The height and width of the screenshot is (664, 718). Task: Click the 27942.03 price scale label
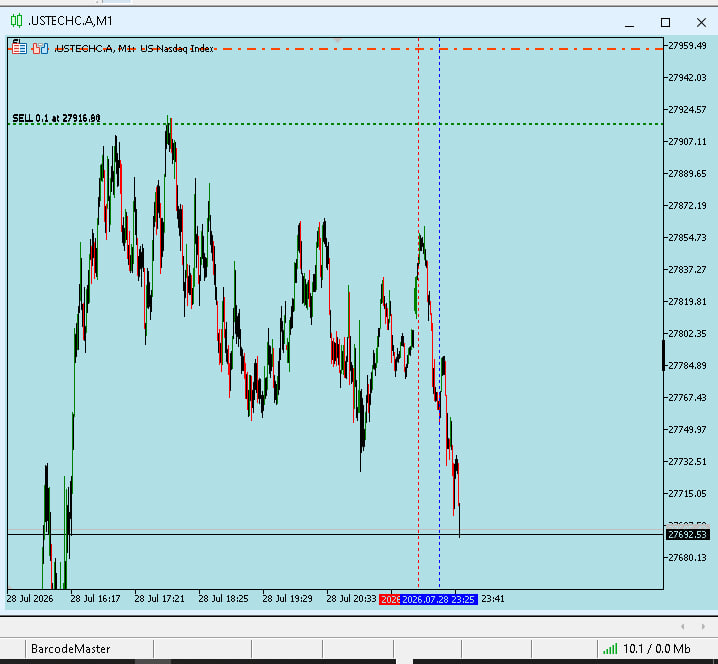coord(687,77)
